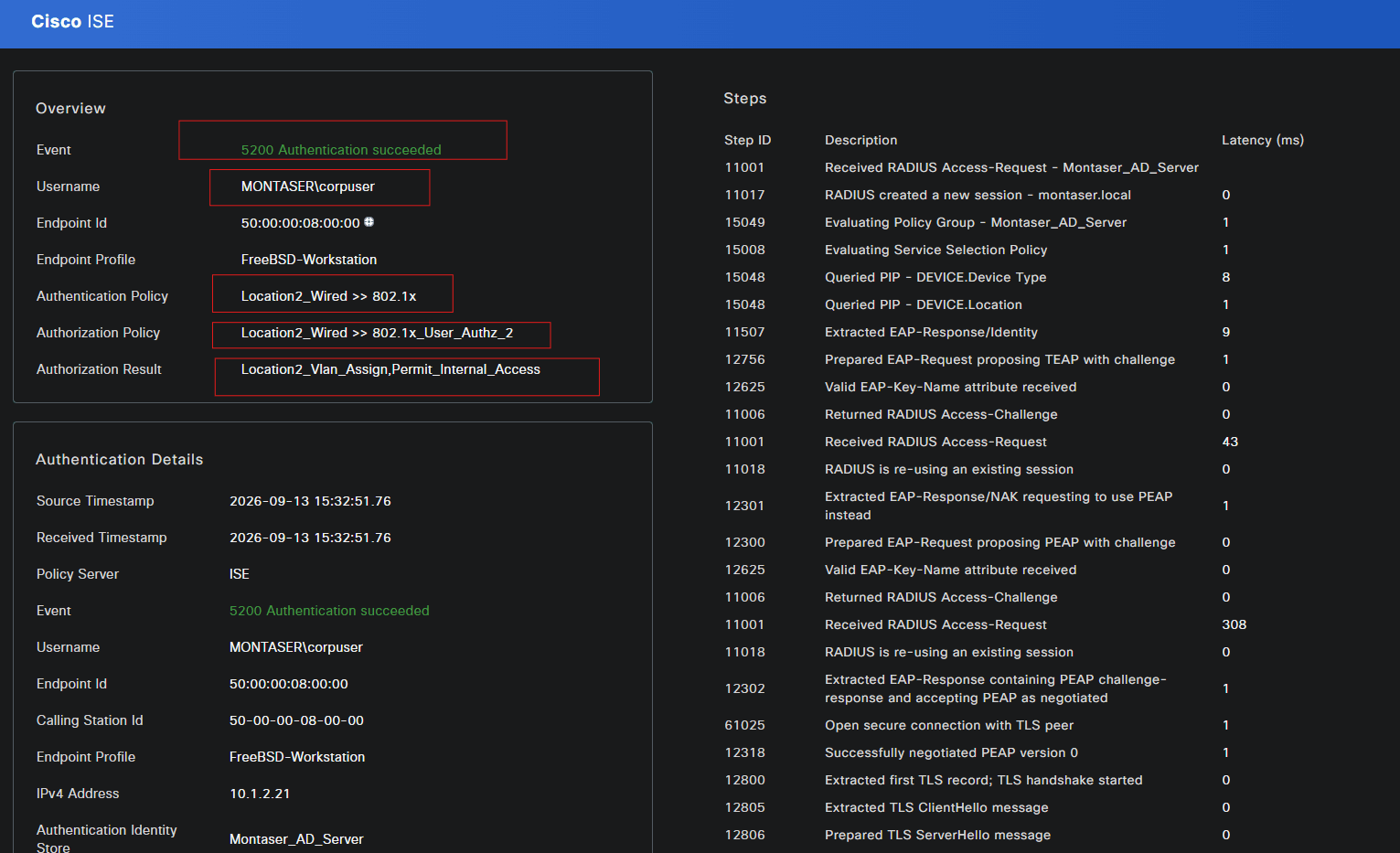This screenshot has width=1400, height=853.
Task: Select Step ID 15049
Action: (x=744, y=222)
